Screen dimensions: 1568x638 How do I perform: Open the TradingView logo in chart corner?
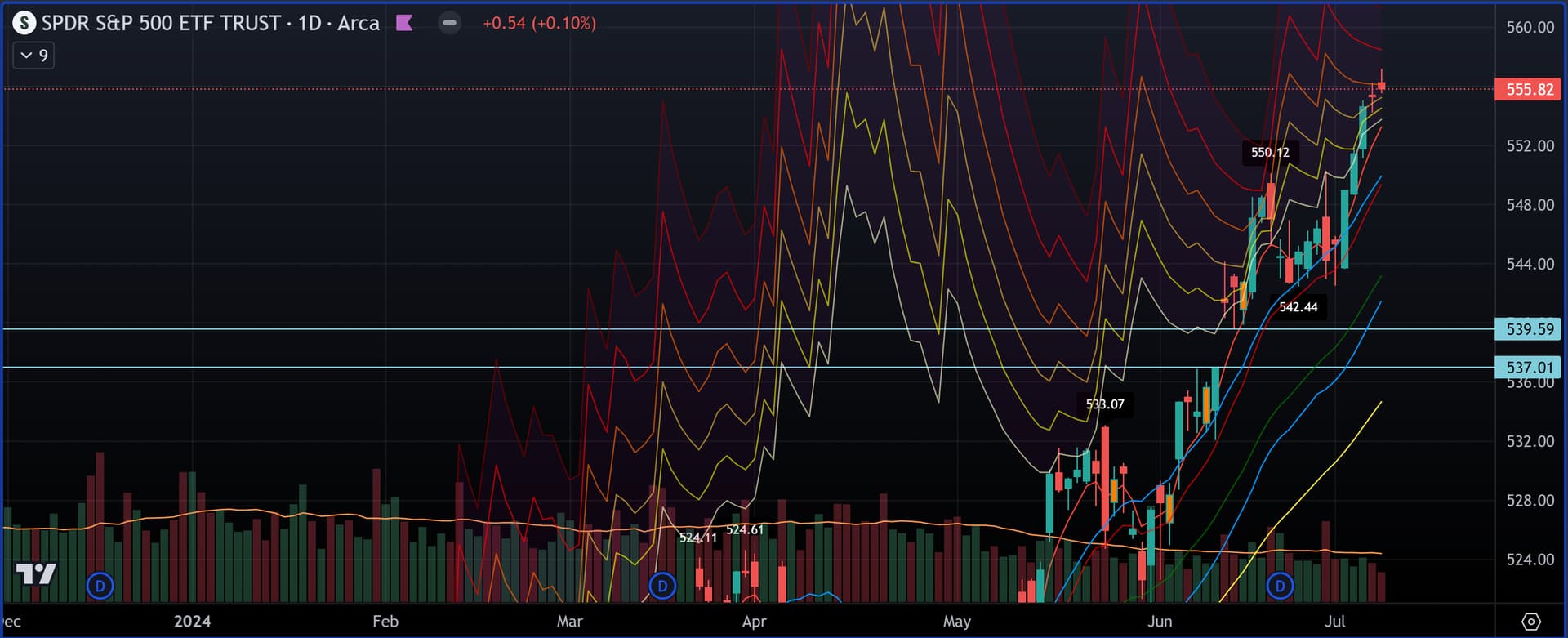tap(36, 574)
